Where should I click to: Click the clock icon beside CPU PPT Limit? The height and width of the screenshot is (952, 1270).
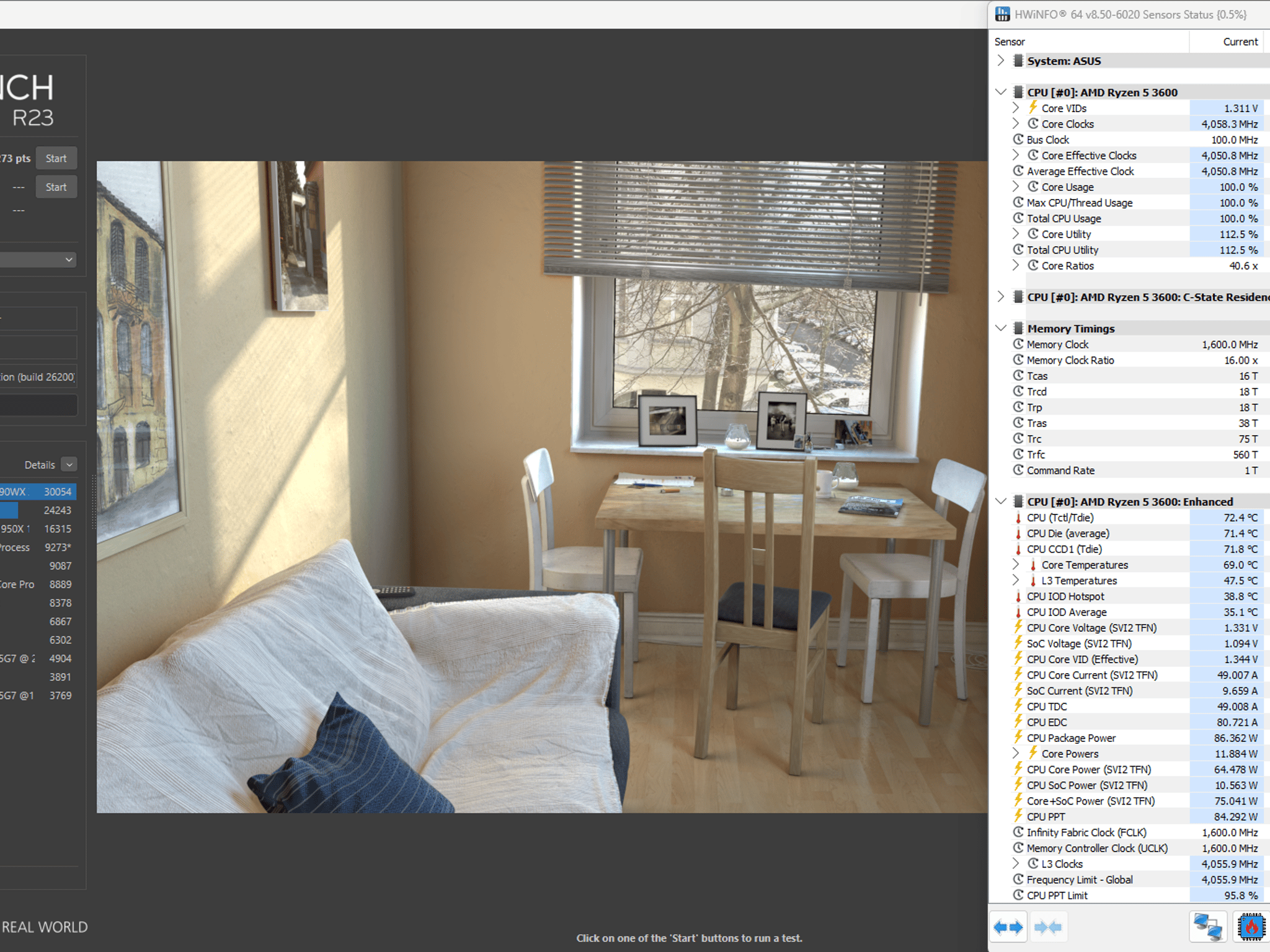[x=1018, y=895]
